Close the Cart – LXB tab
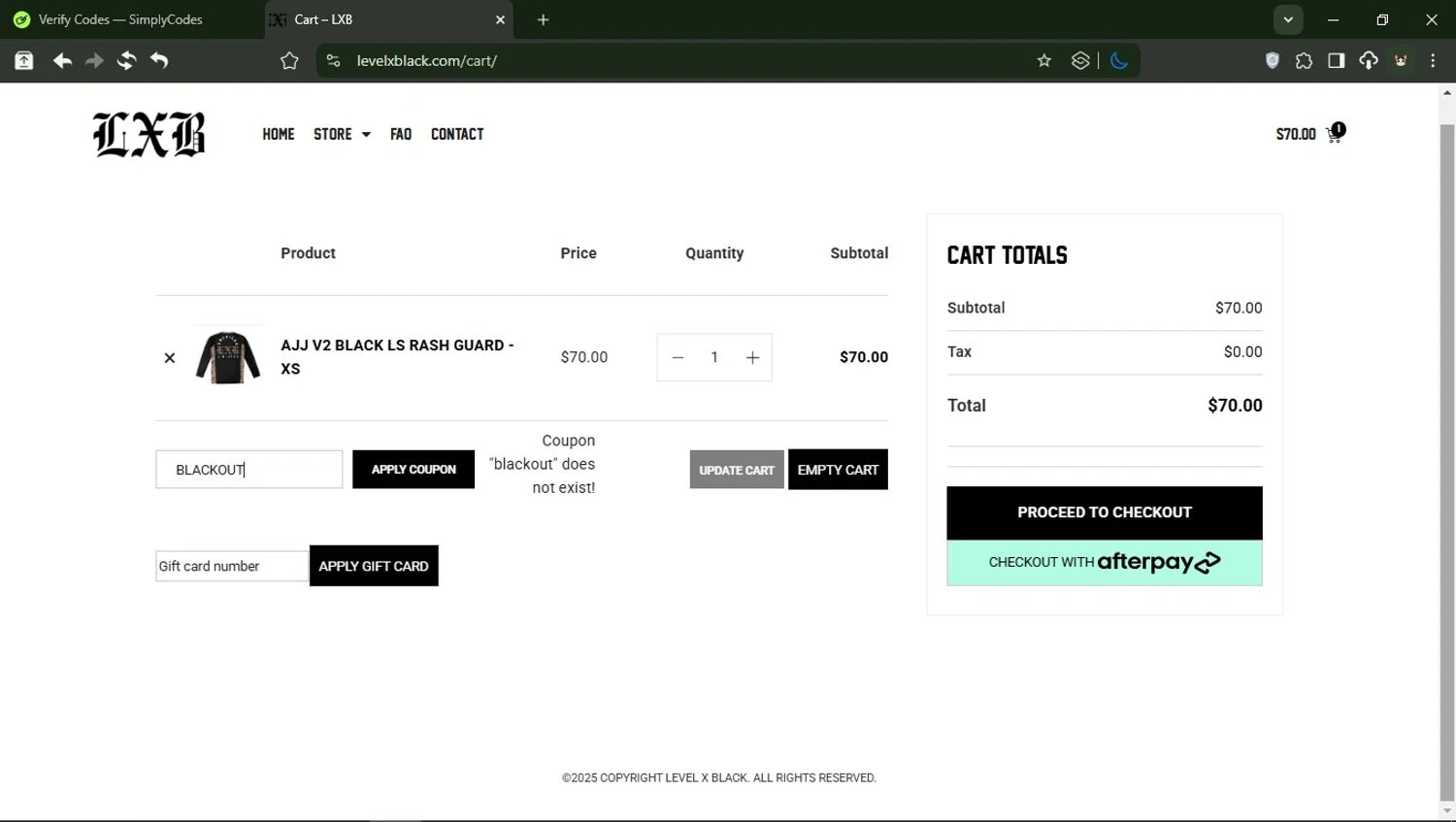Image resolution: width=1456 pixels, height=822 pixels. pos(500,19)
